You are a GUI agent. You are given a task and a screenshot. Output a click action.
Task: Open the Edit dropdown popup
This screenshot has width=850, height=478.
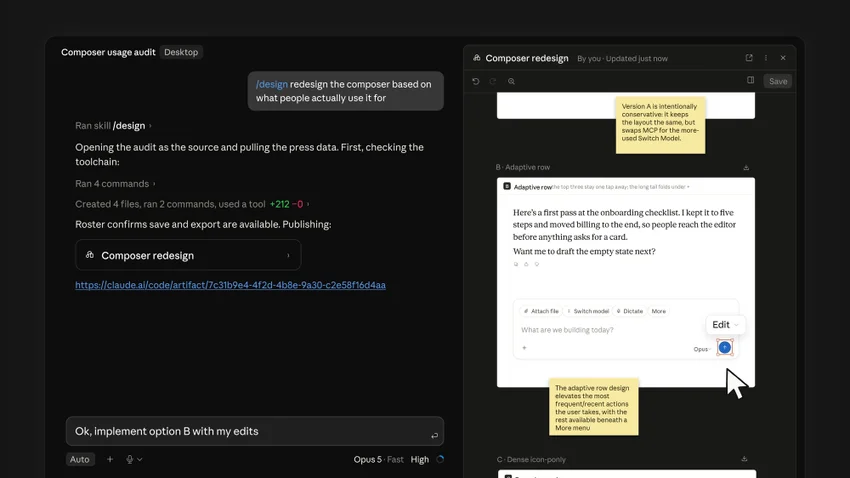[x=725, y=325]
